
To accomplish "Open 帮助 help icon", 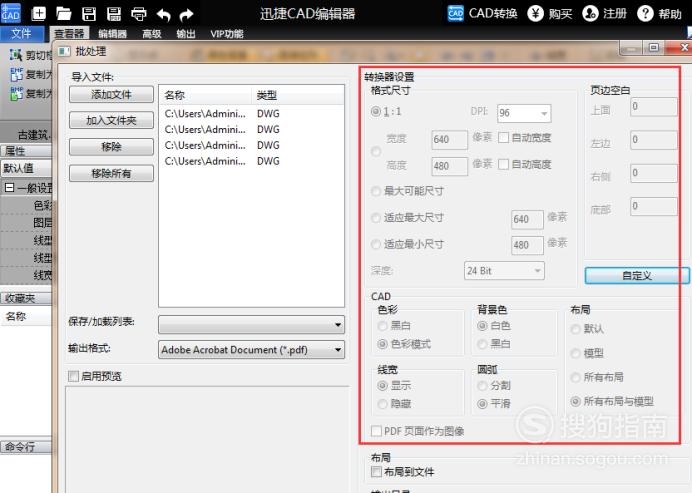I will tap(645, 14).
